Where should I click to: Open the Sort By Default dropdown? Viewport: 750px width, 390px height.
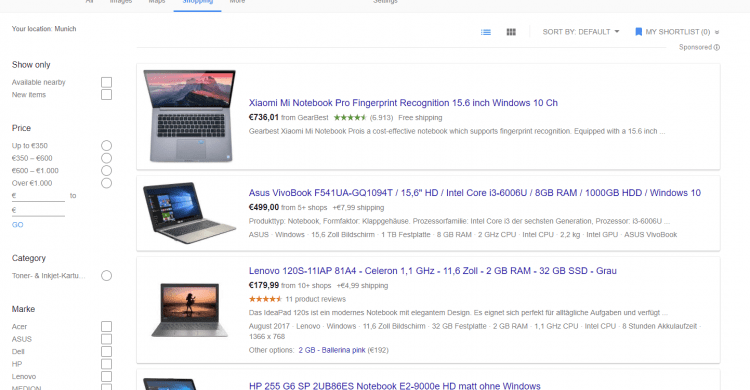click(581, 32)
